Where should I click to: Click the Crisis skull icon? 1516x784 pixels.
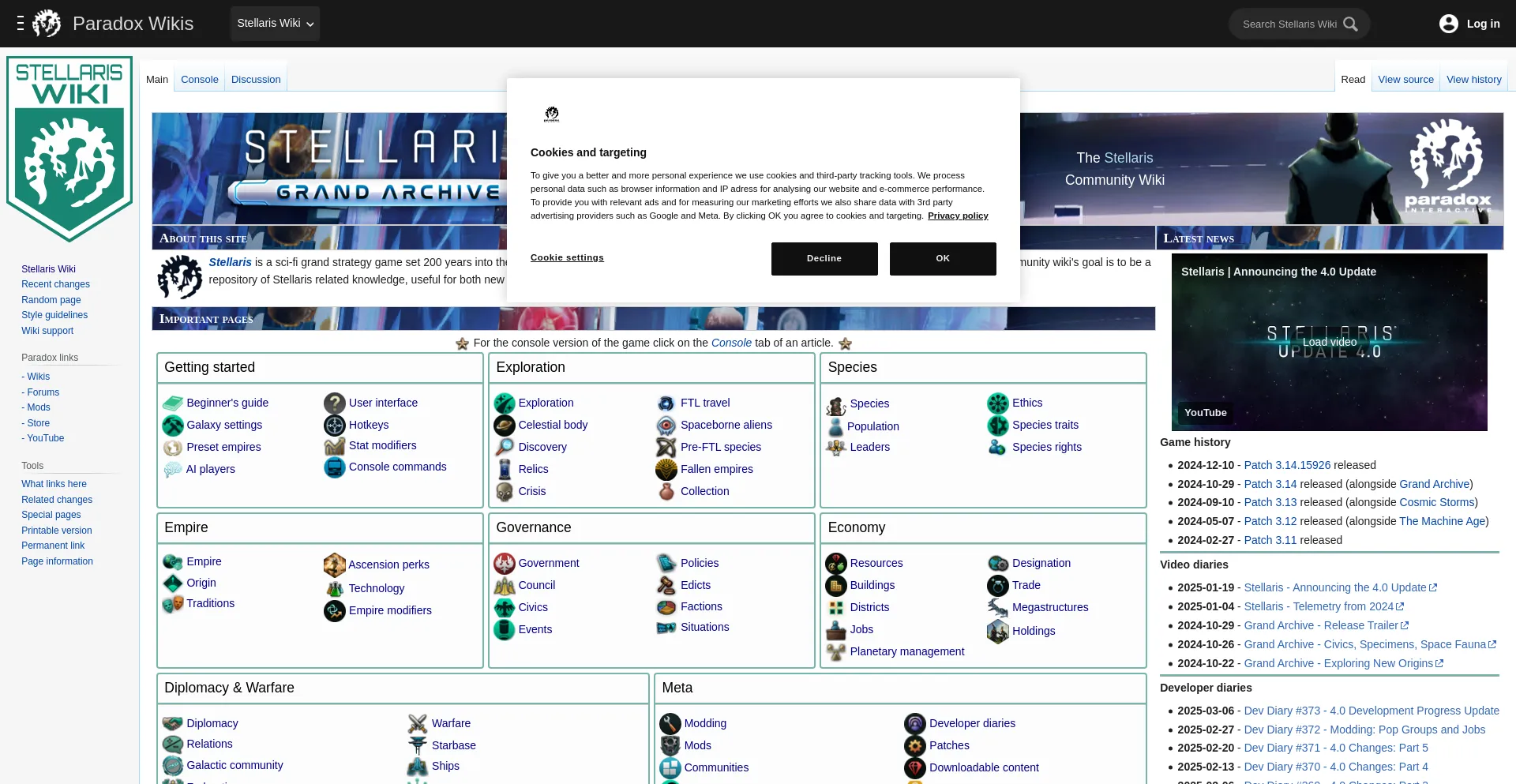pyautogui.click(x=505, y=491)
